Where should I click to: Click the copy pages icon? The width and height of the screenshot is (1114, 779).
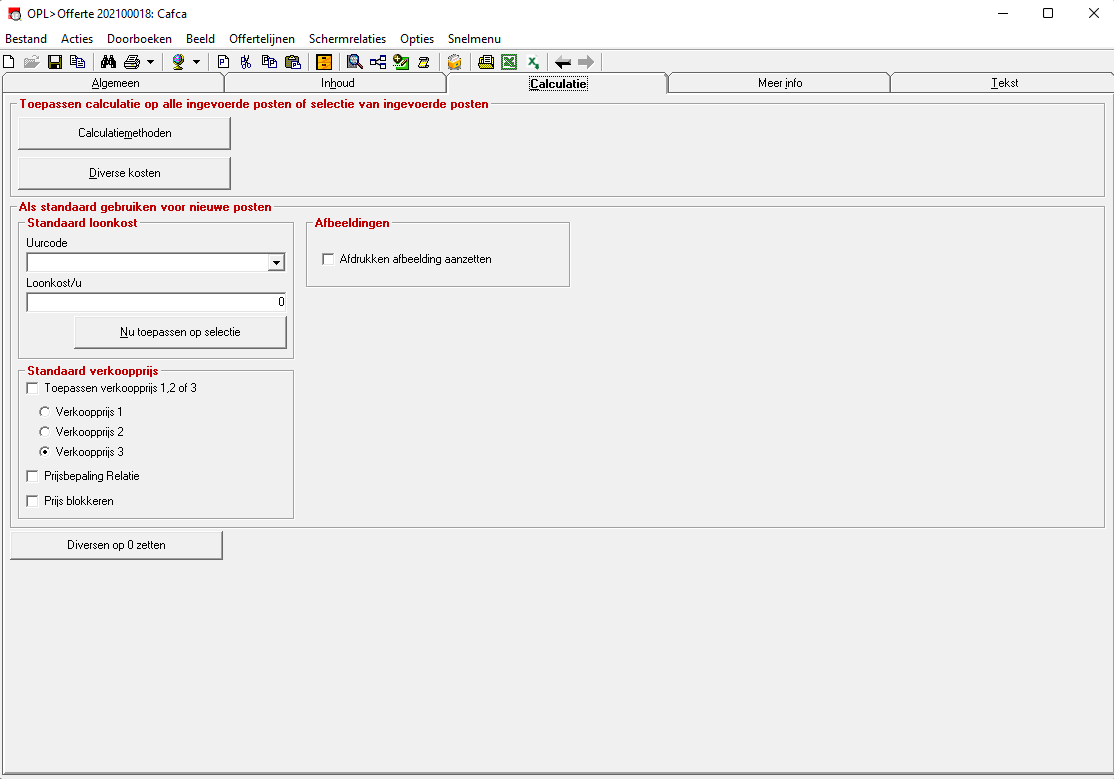269,62
